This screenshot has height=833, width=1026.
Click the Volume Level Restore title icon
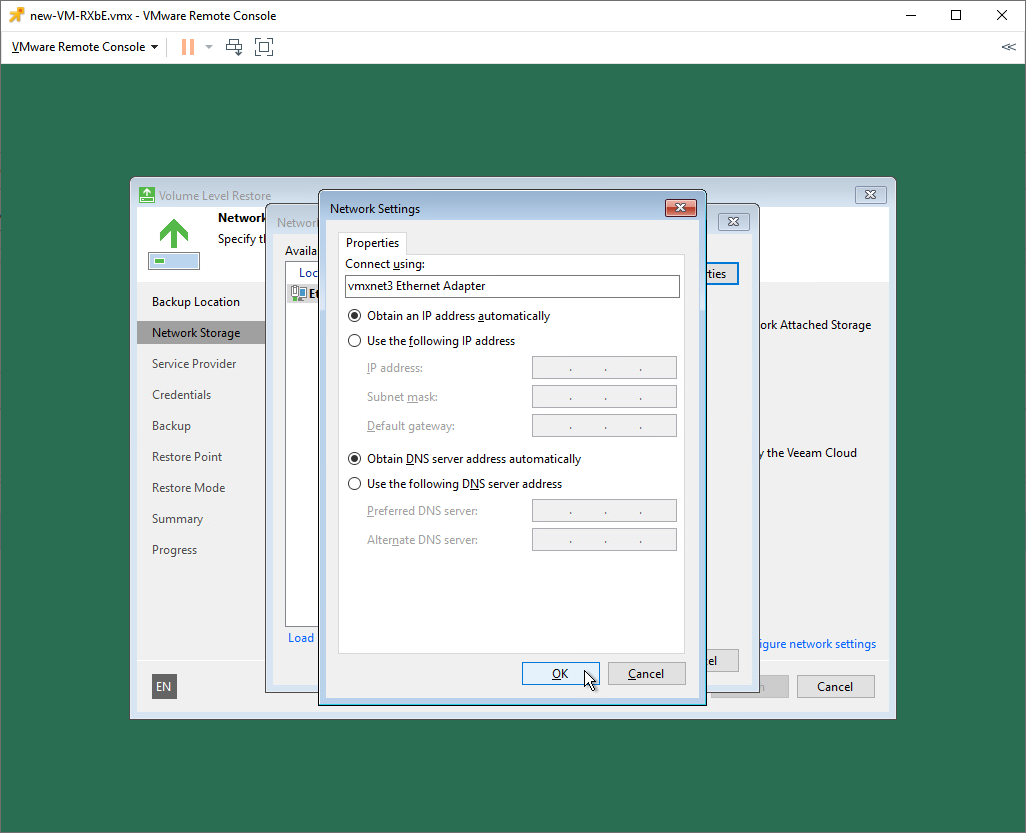(147, 195)
